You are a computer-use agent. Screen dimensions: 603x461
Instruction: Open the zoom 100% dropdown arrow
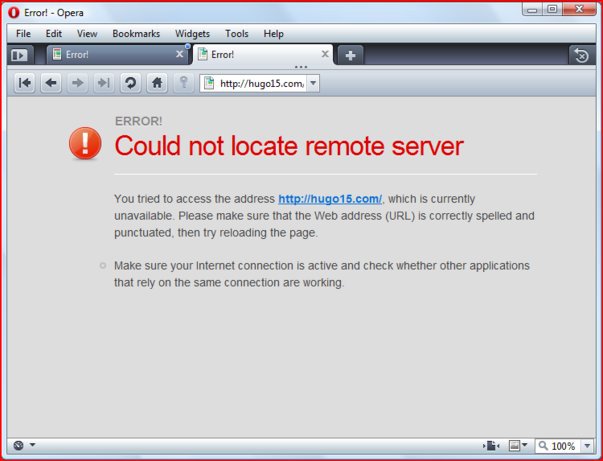(587, 446)
